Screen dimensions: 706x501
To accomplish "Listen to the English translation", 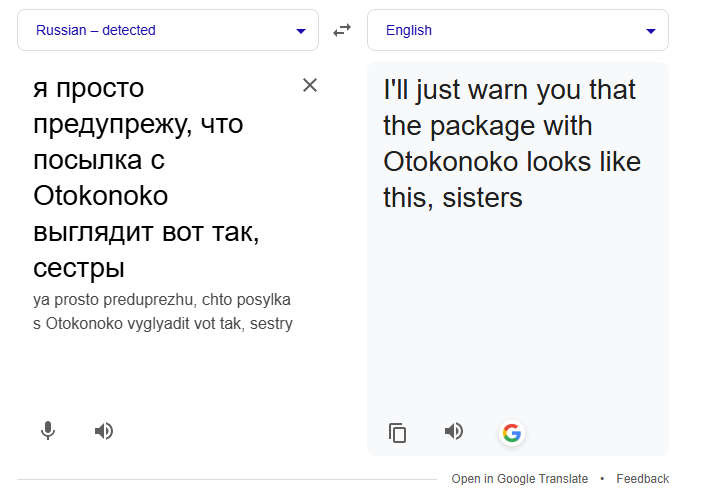I will click(454, 431).
